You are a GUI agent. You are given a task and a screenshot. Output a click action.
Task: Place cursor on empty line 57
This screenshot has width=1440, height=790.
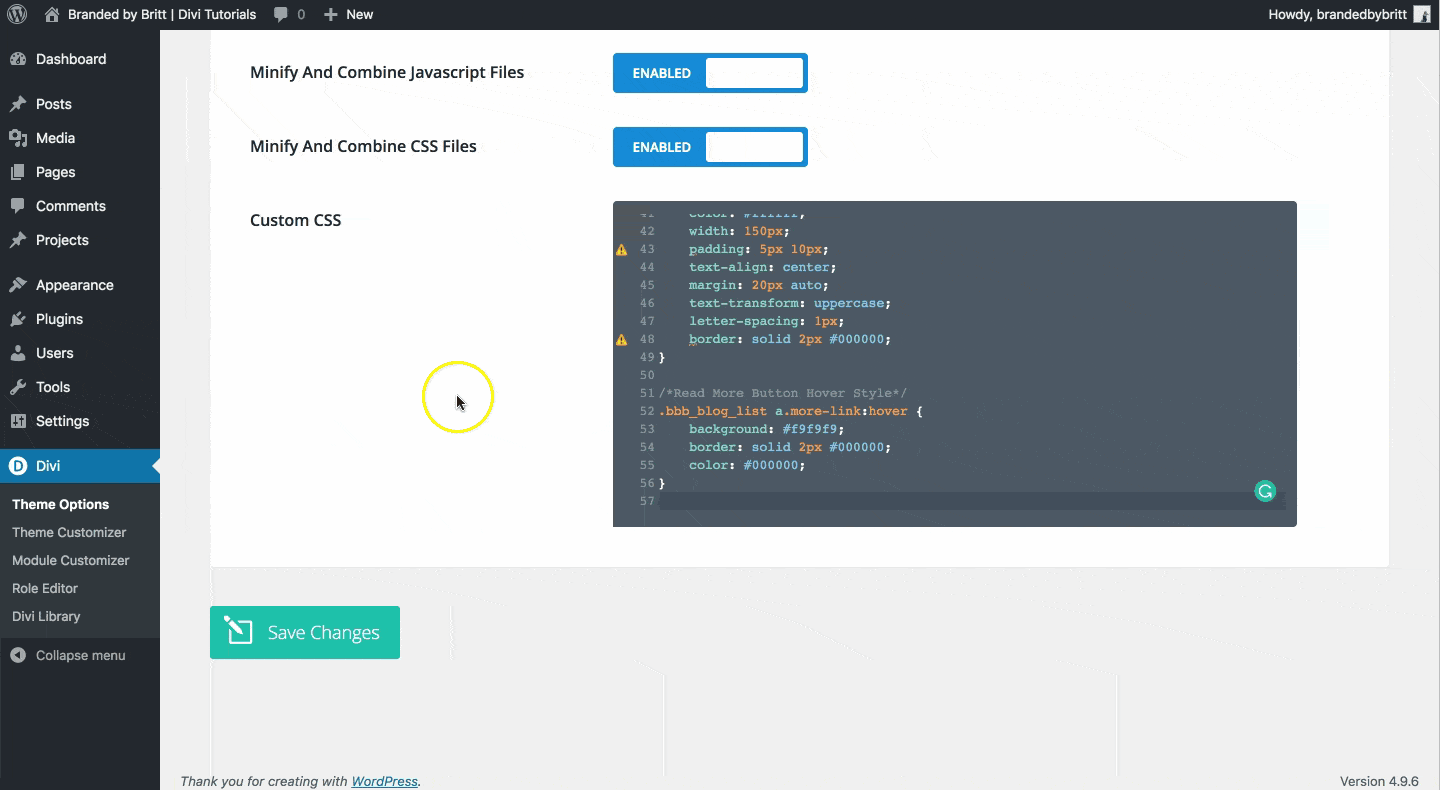972,501
